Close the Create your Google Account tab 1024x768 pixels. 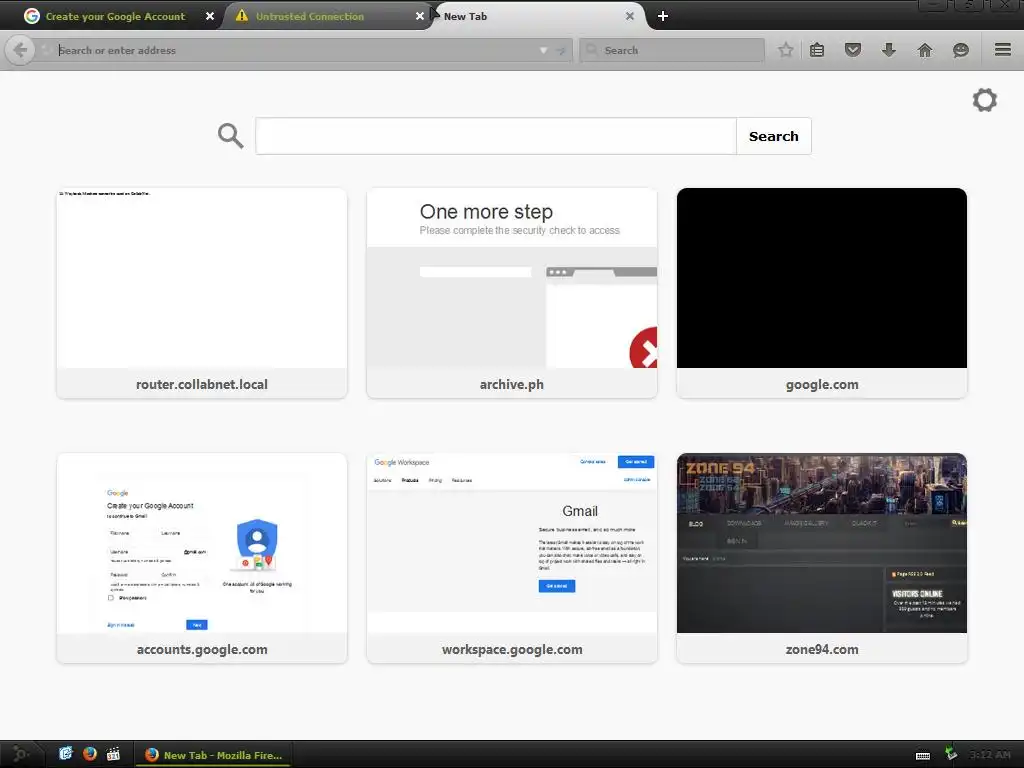click(210, 16)
